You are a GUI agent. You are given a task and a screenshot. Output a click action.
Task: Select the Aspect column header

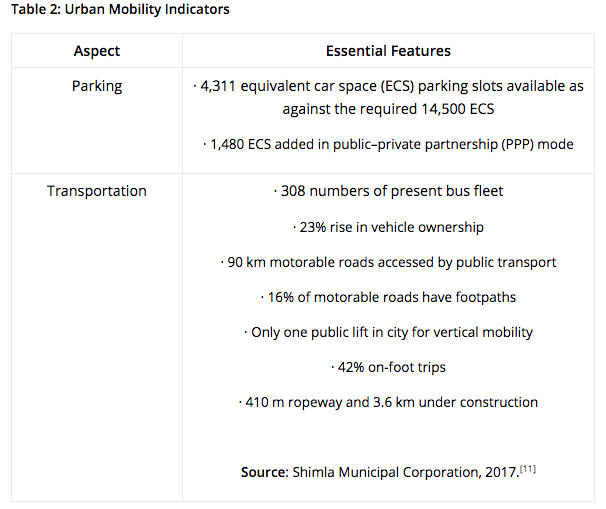pyautogui.click(x=97, y=51)
